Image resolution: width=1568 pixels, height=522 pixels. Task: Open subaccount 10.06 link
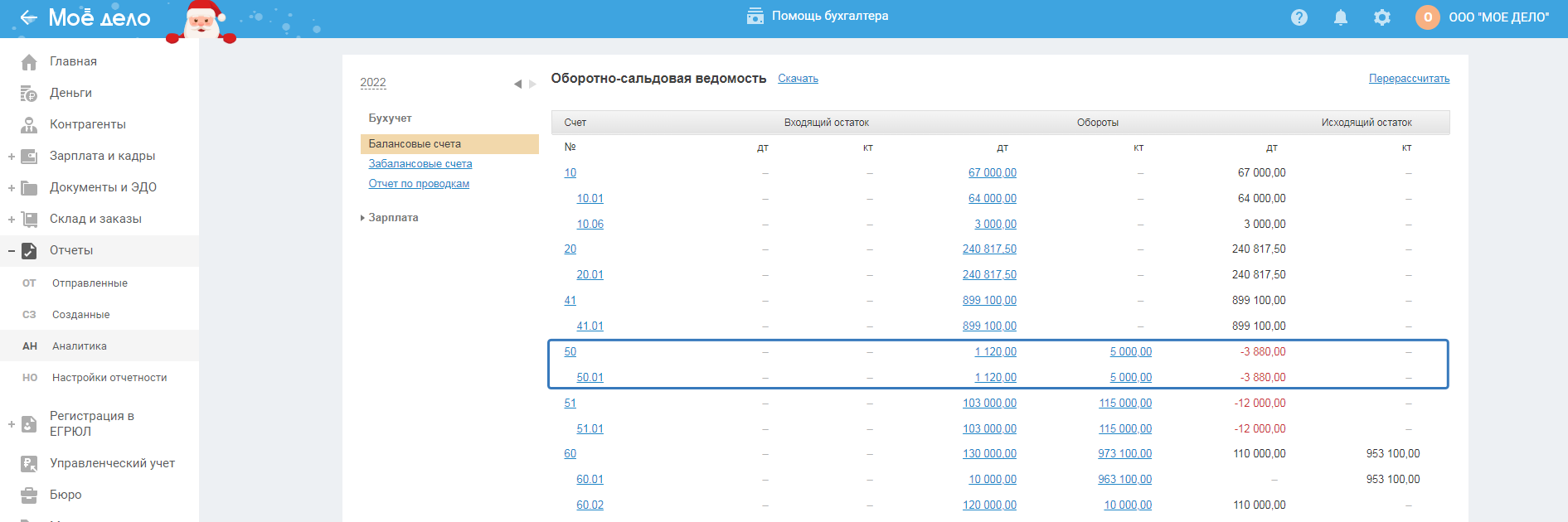click(x=590, y=225)
